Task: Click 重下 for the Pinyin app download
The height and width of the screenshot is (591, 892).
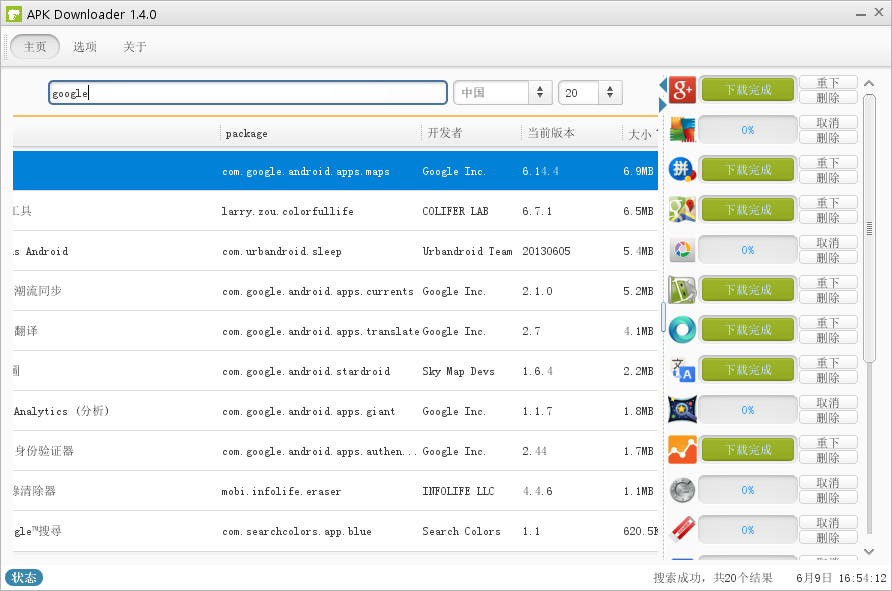Action: point(828,163)
